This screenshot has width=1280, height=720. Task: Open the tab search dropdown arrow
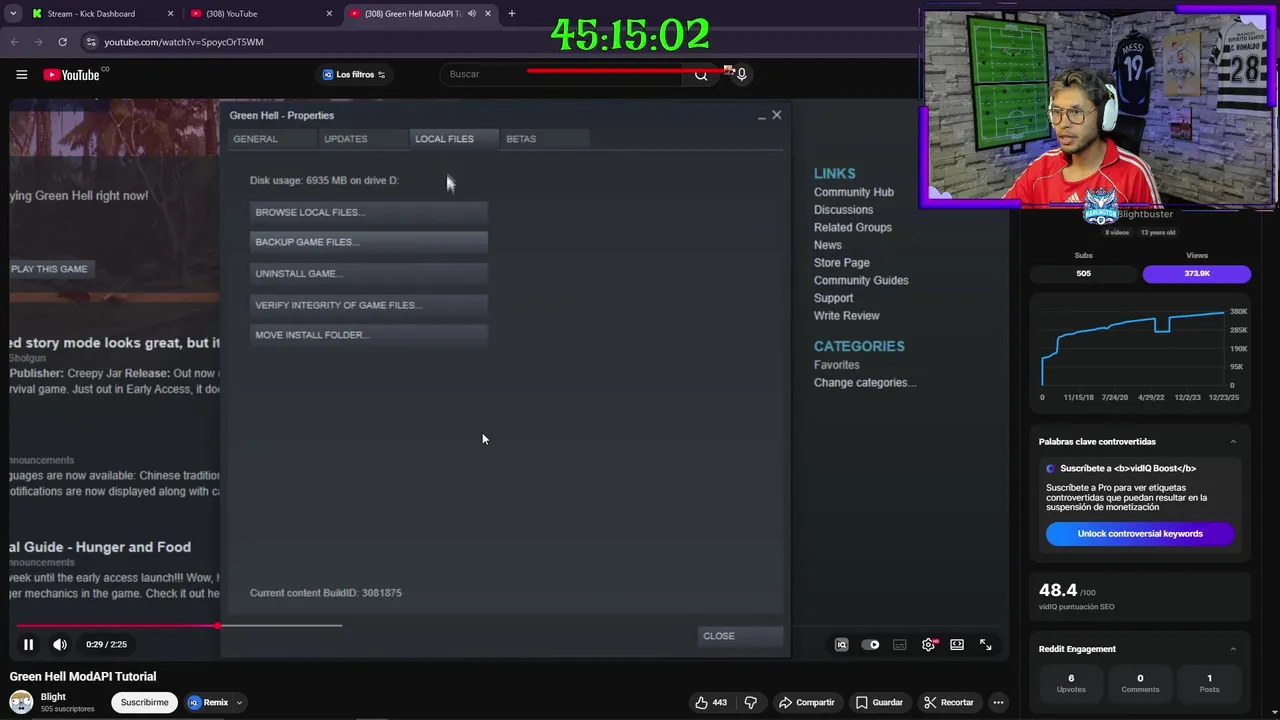tap(12, 14)
